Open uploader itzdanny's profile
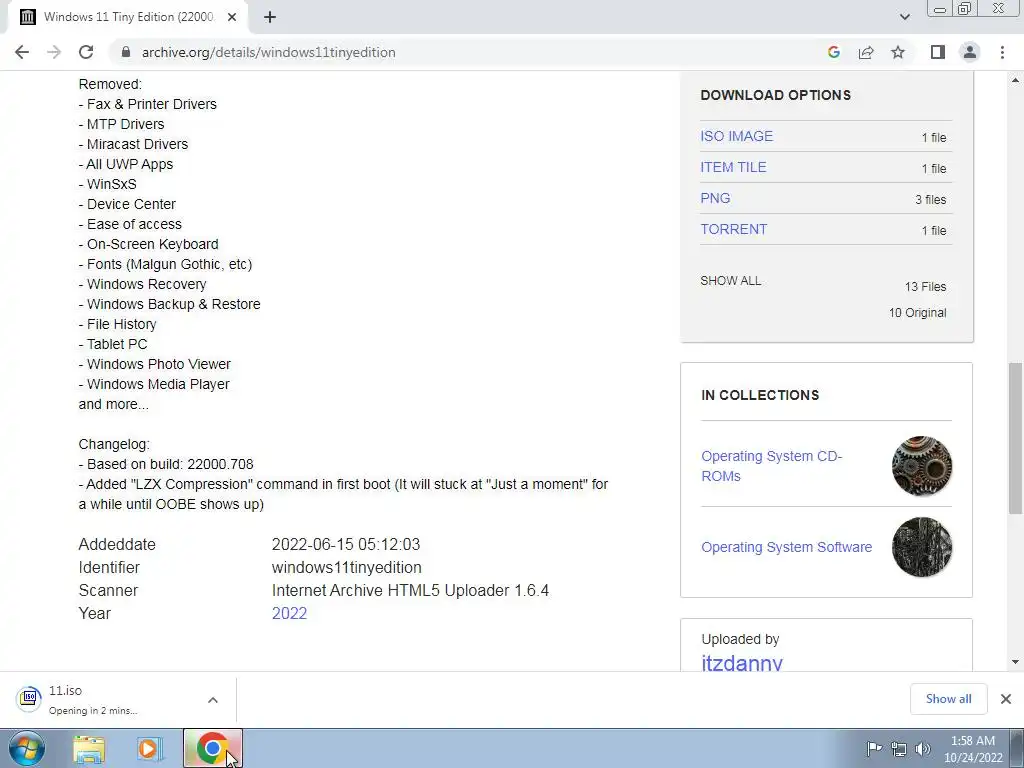Viewport: 1024px width, 768px height. tap(742, 662)
